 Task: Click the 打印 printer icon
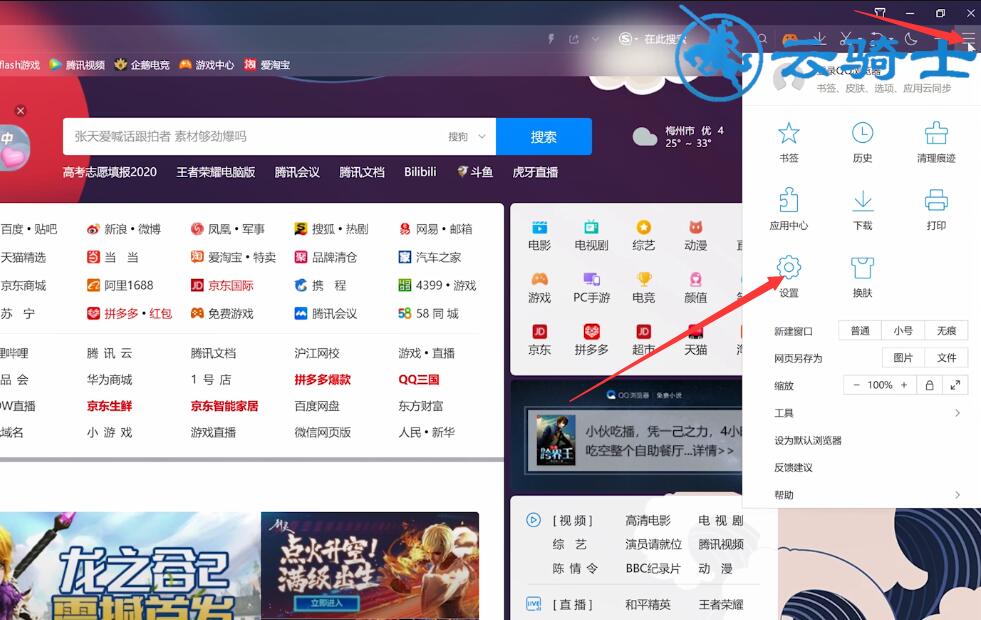click(x=936, y=200)
